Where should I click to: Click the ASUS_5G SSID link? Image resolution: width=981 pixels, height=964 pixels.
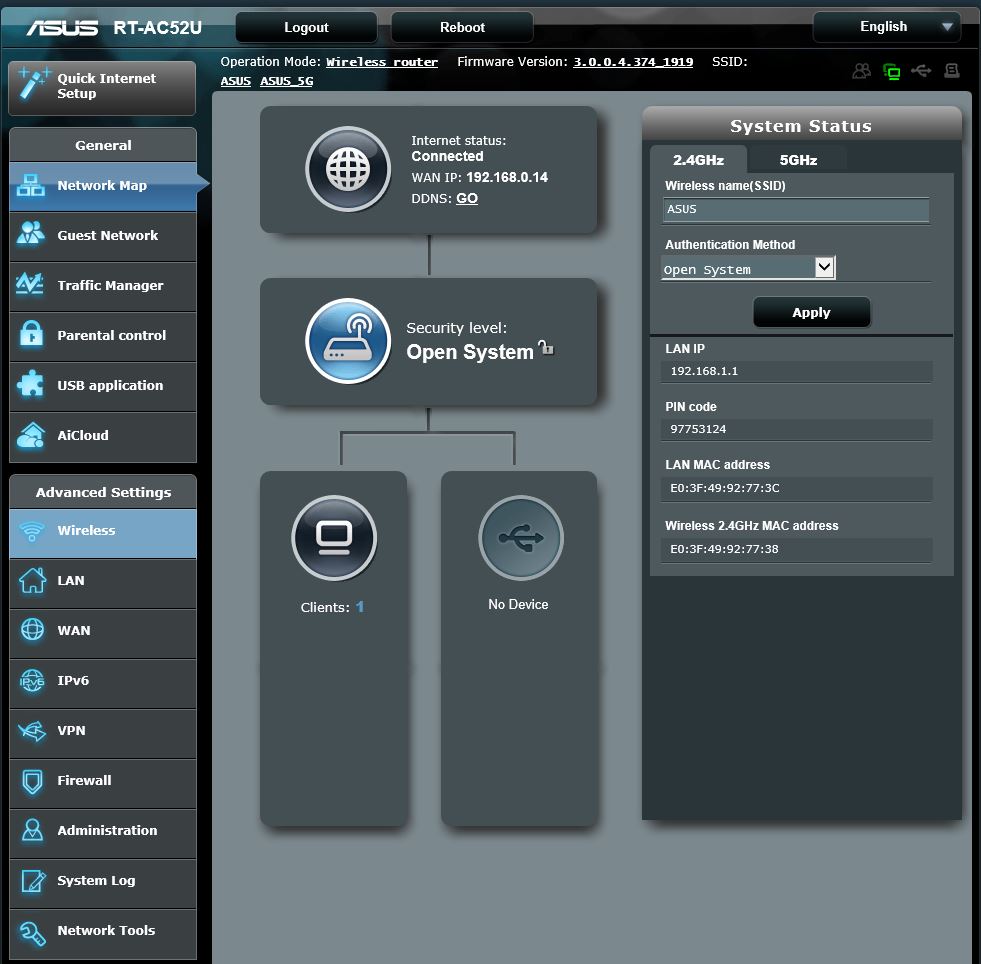(287, 81)
